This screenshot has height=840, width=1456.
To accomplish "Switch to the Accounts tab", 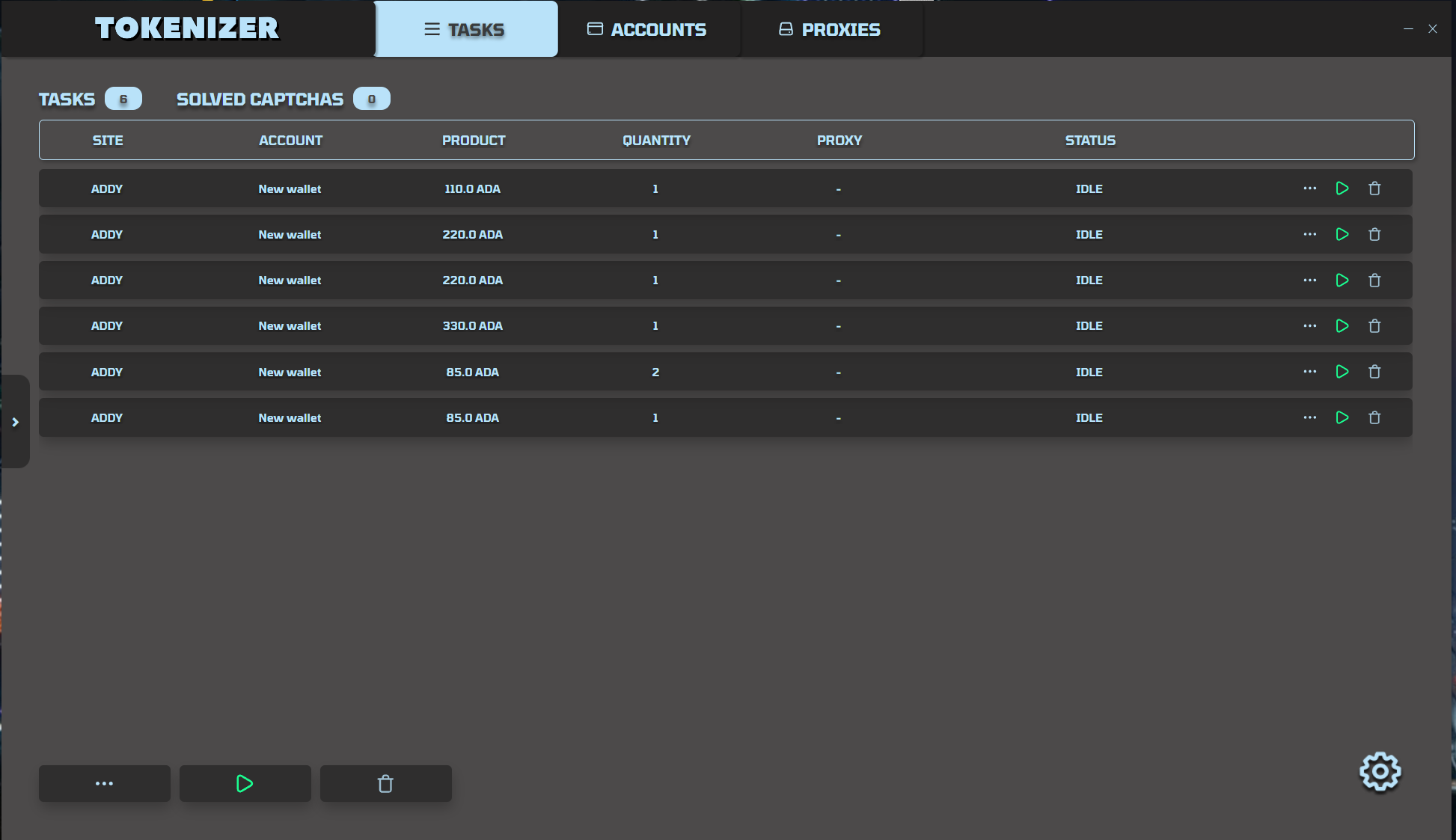I will tap(648, 29).
